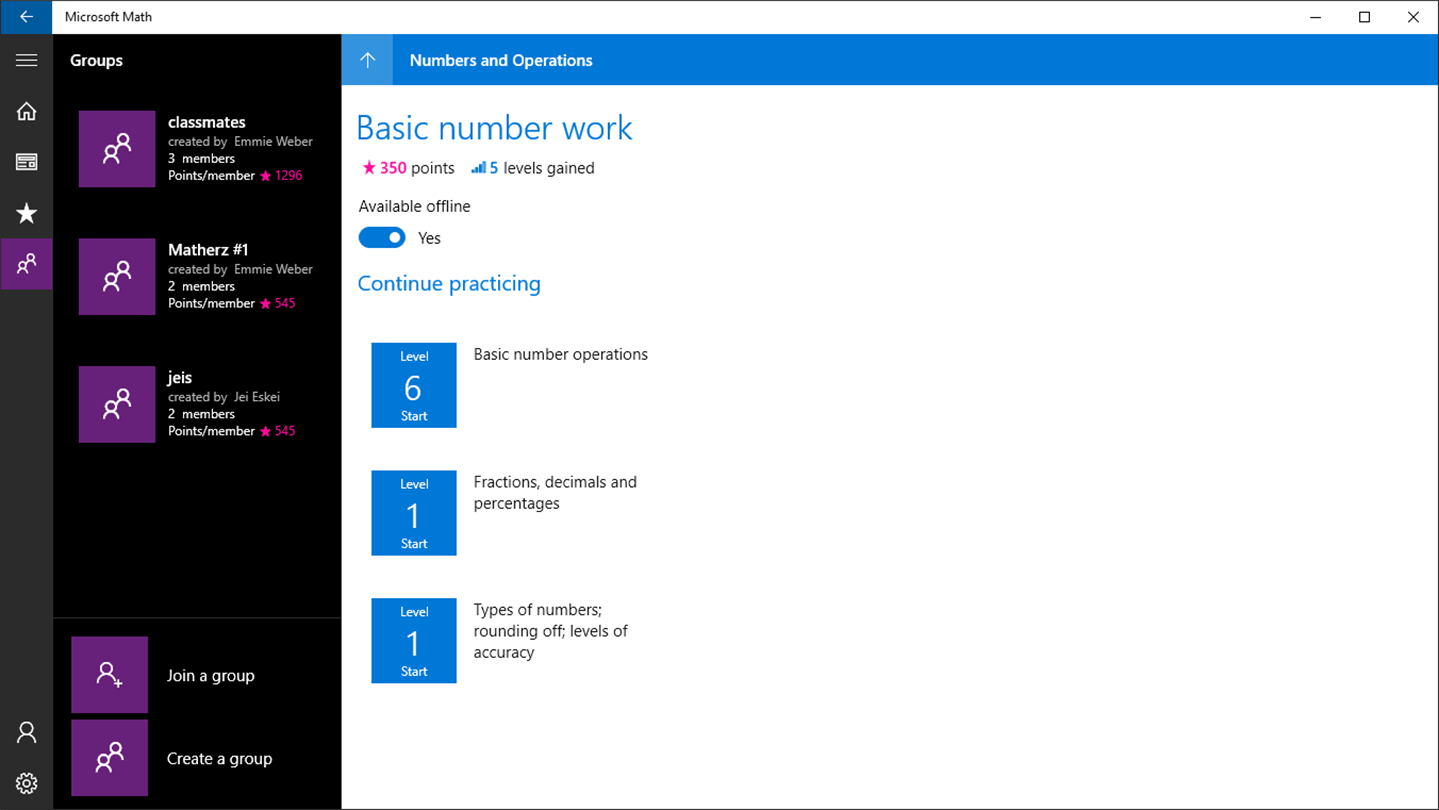Click the Continue practicing heading link
The image size is (1439, 810).
tap(449, 284)
